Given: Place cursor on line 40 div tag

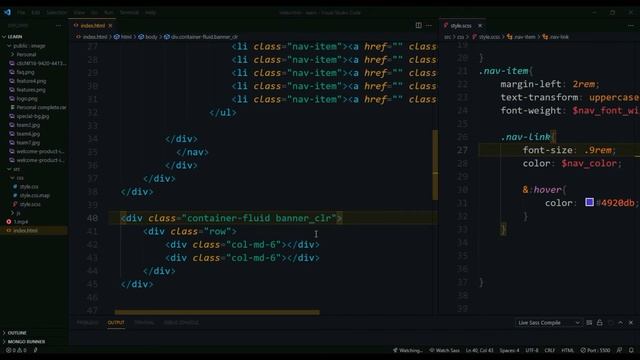Looking at the screenshot, I should tap(231, 218).
